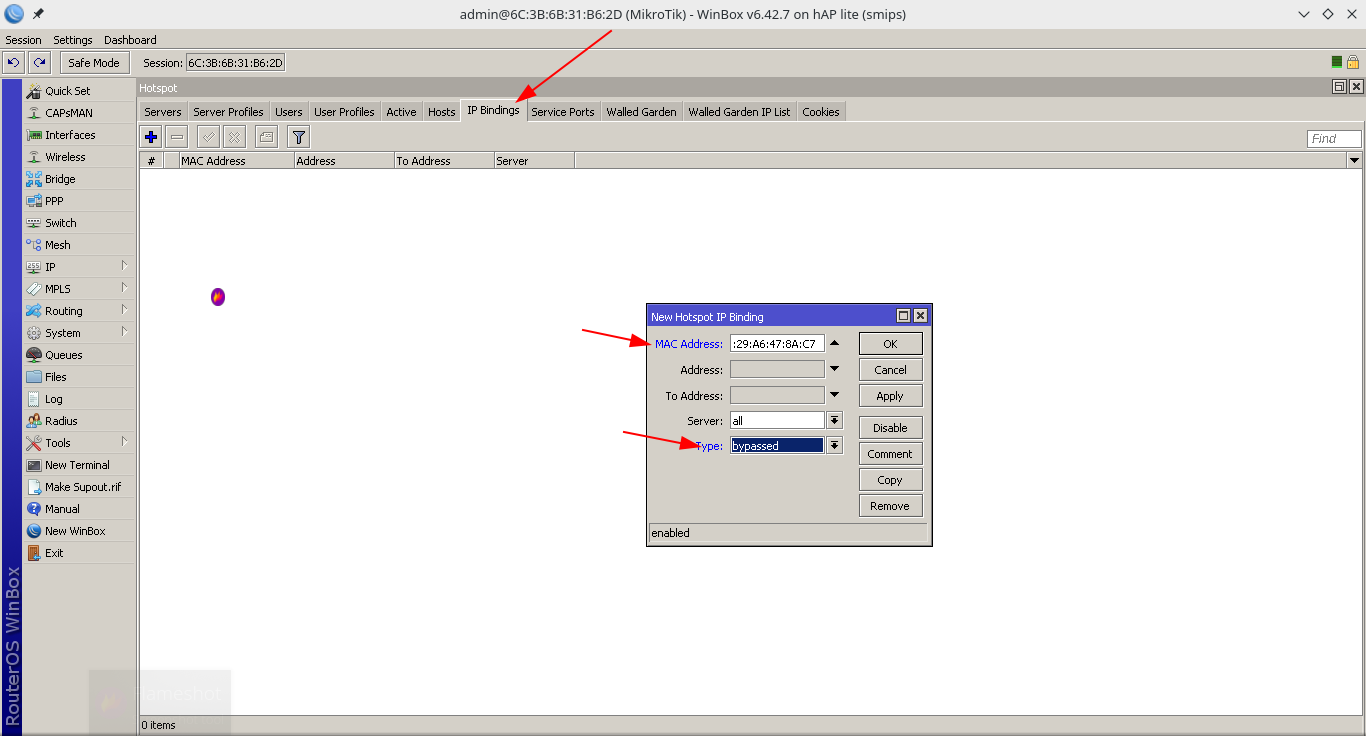1366x736 pixels.
Task: Open New Terminal in sidebar
Action: tap(79, 465)
